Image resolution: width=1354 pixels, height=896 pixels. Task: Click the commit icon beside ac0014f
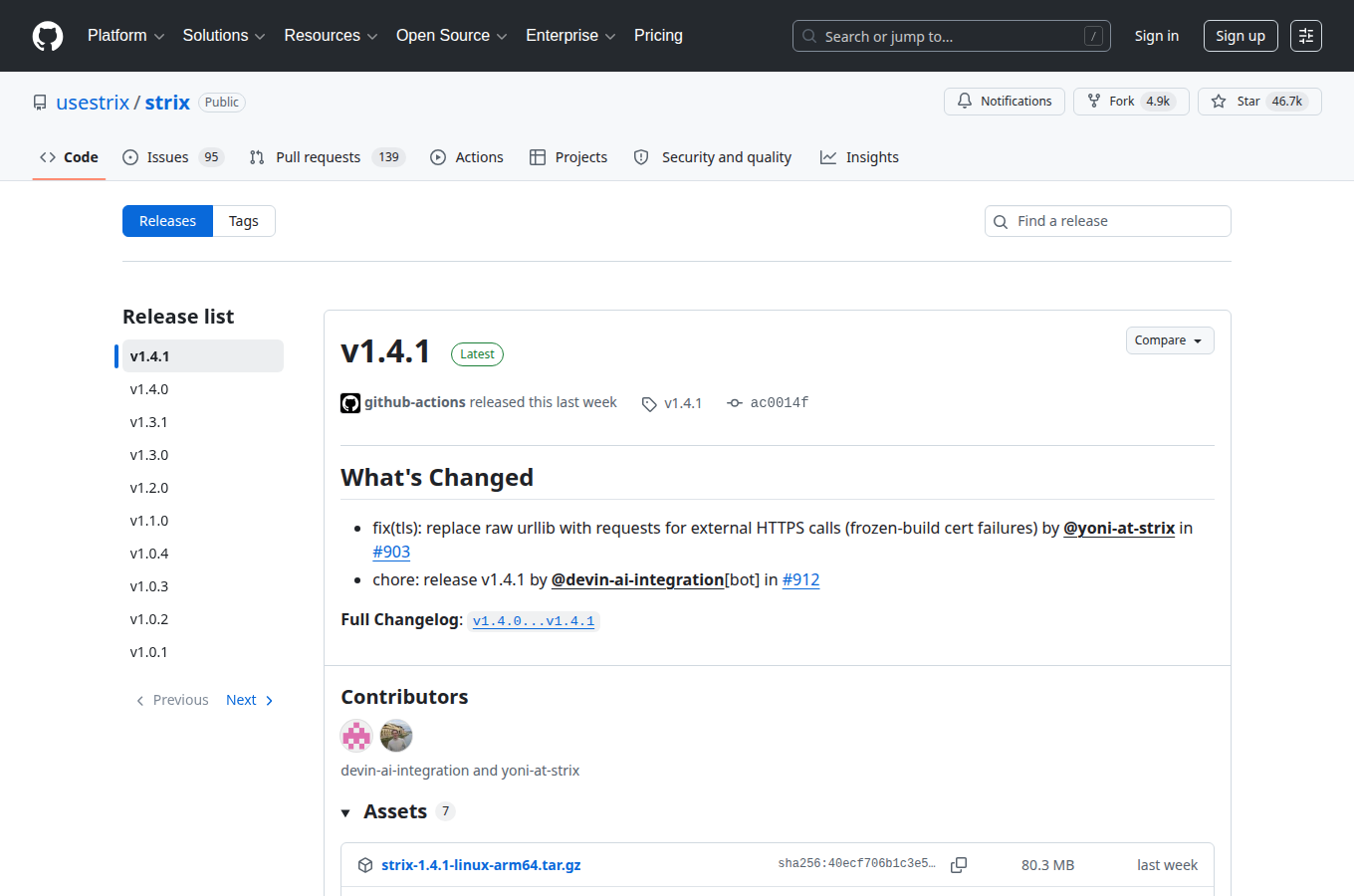coord(735,403)
